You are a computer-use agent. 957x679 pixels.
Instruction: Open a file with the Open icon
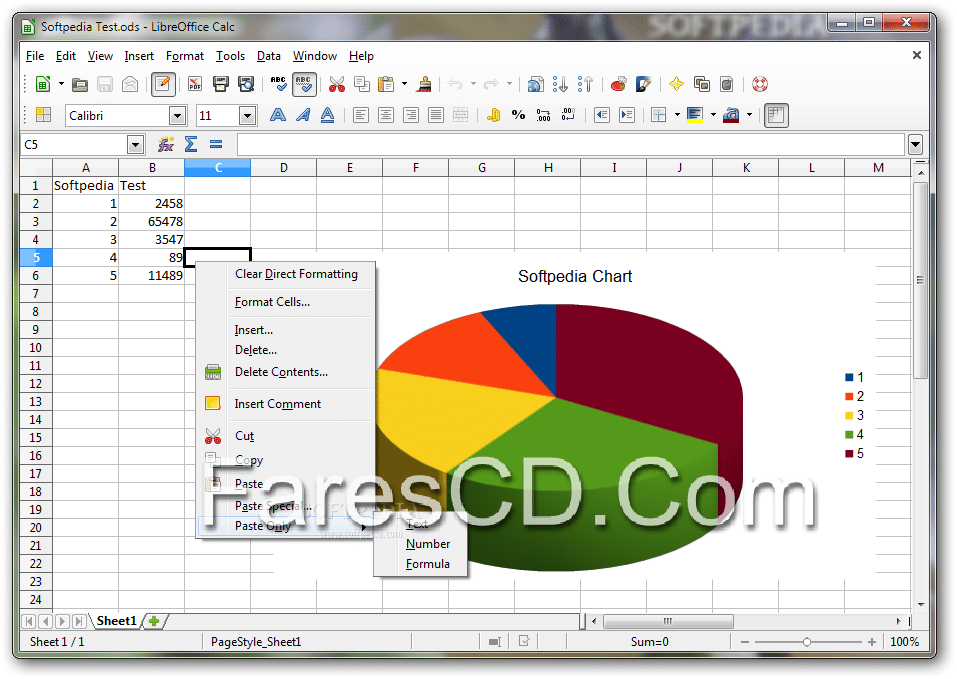[x=79, y=84]
